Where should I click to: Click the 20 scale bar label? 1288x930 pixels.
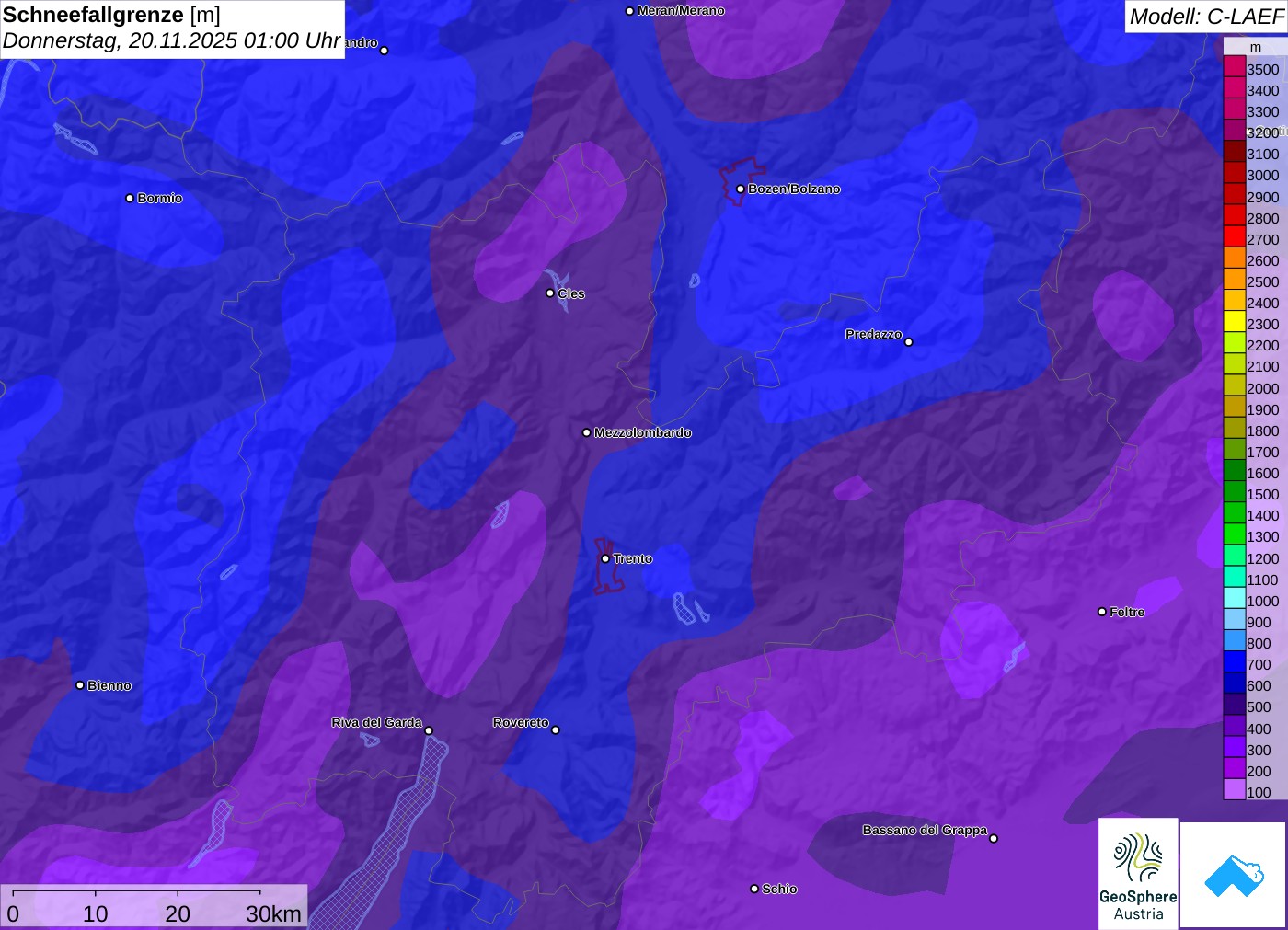pos(178,913)
